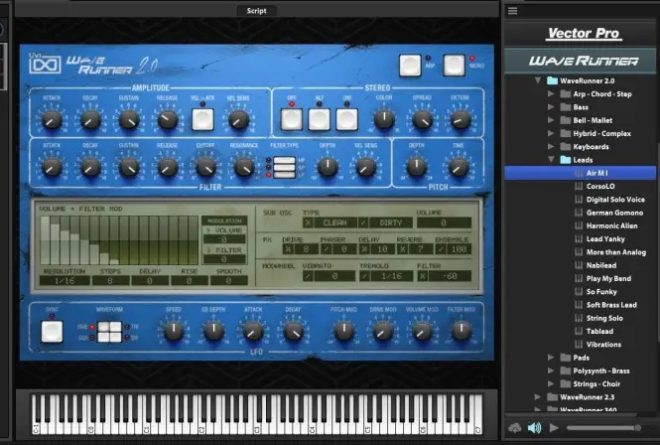Click the preset icon beside CorsoLO
This screenshot has height=445, width=660.
pos(579,186)
